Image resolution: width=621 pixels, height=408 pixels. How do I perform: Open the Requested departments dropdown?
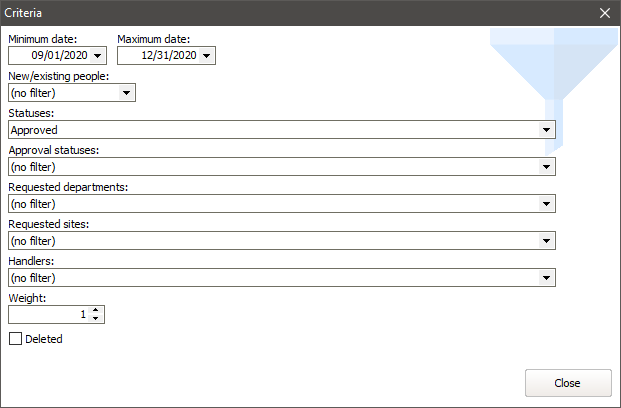[x=546, y=204]
